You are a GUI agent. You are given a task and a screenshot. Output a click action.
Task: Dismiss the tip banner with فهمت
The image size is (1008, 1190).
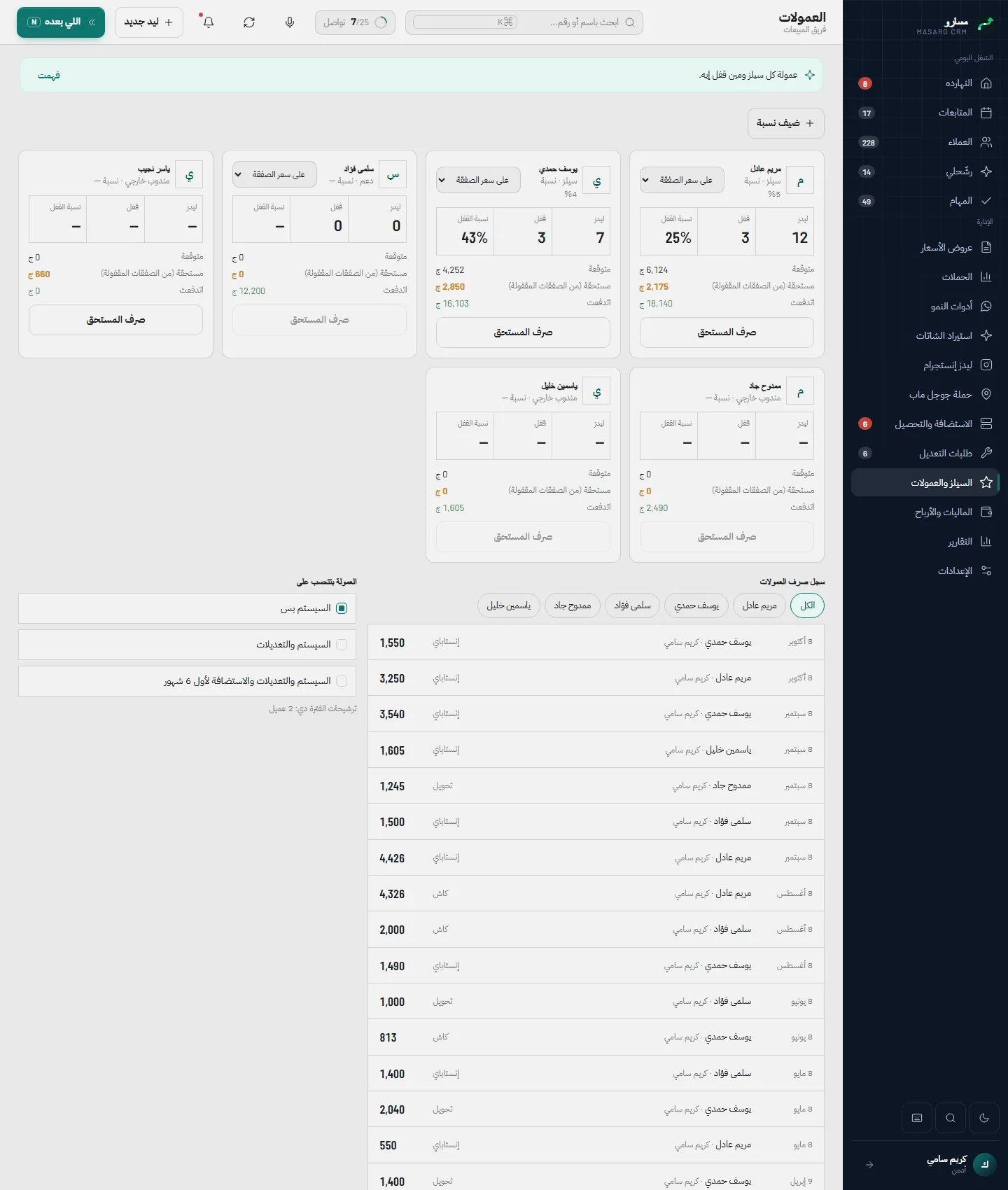(49, 76)
